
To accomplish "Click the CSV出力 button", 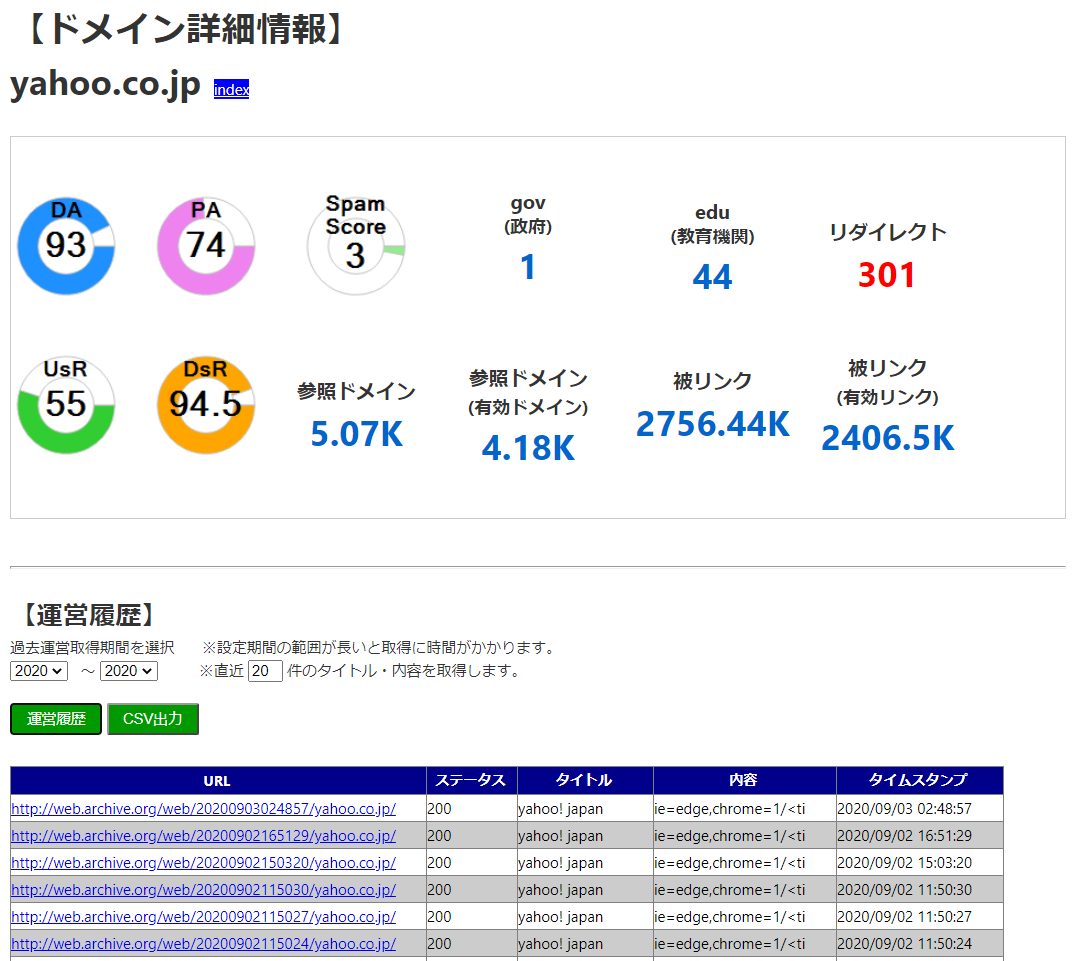I will [x=153, y=719].
